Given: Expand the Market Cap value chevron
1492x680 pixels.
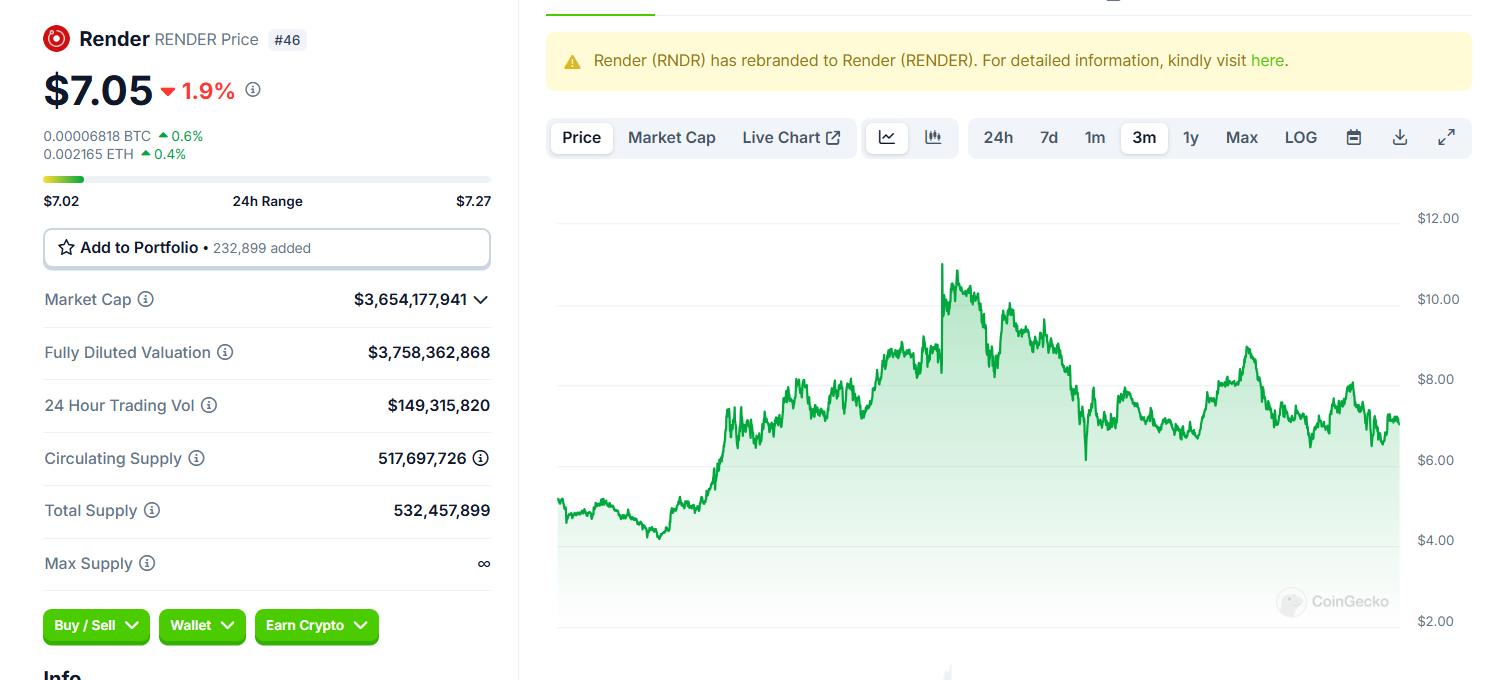Looking at the screenshot, I should 481,300.
